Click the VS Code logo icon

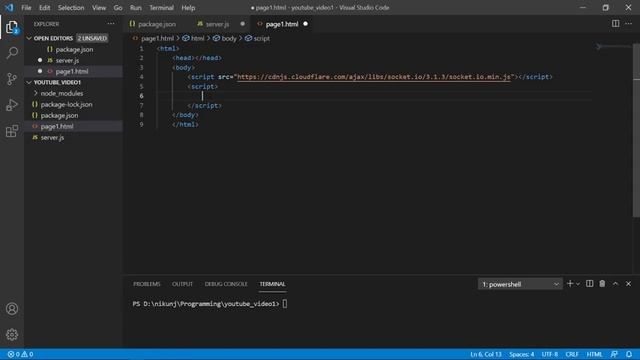coord(9,7)
